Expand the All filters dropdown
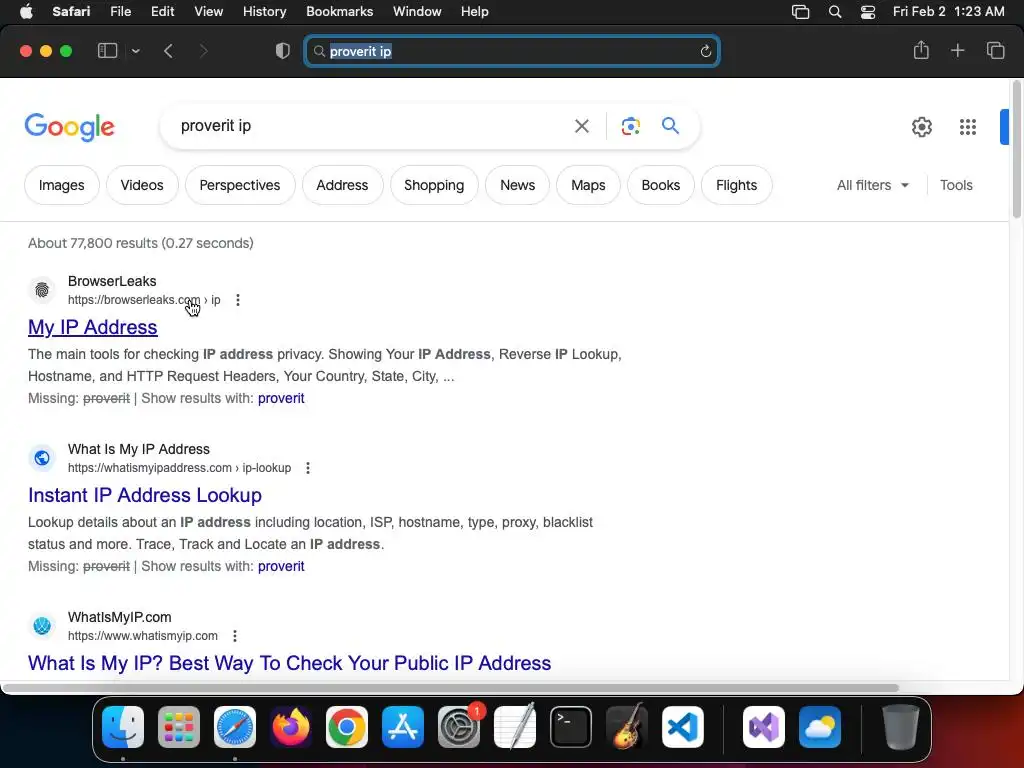The width and height of the screenshot is (1024, 768). (872, 185)
